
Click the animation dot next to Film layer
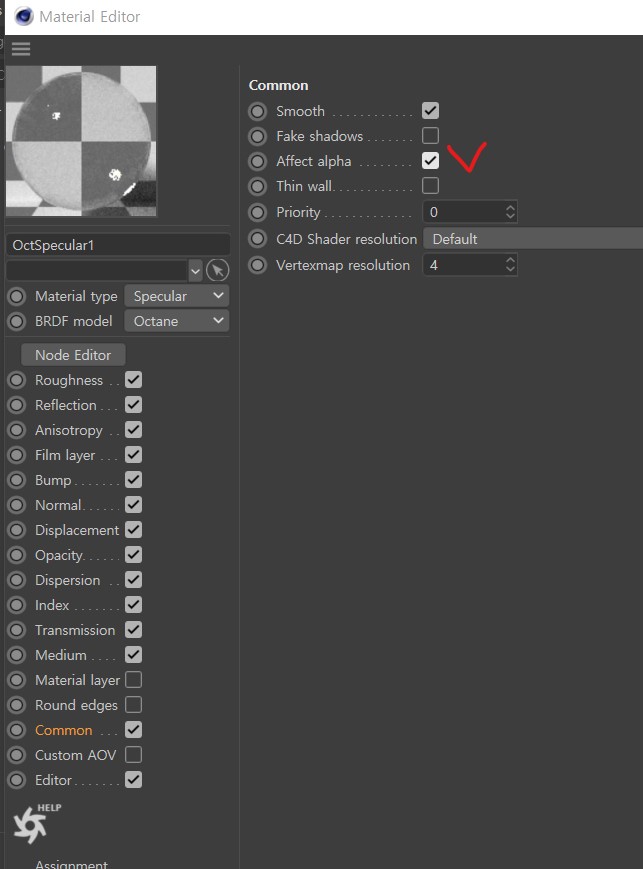[x=17, y=455]
